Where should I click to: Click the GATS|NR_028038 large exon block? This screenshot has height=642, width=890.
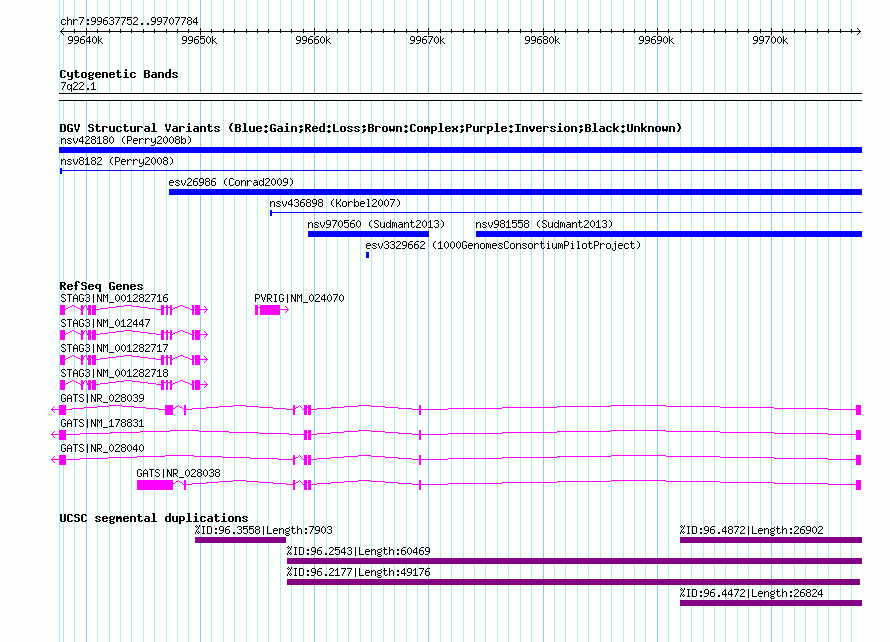[155, 485]
